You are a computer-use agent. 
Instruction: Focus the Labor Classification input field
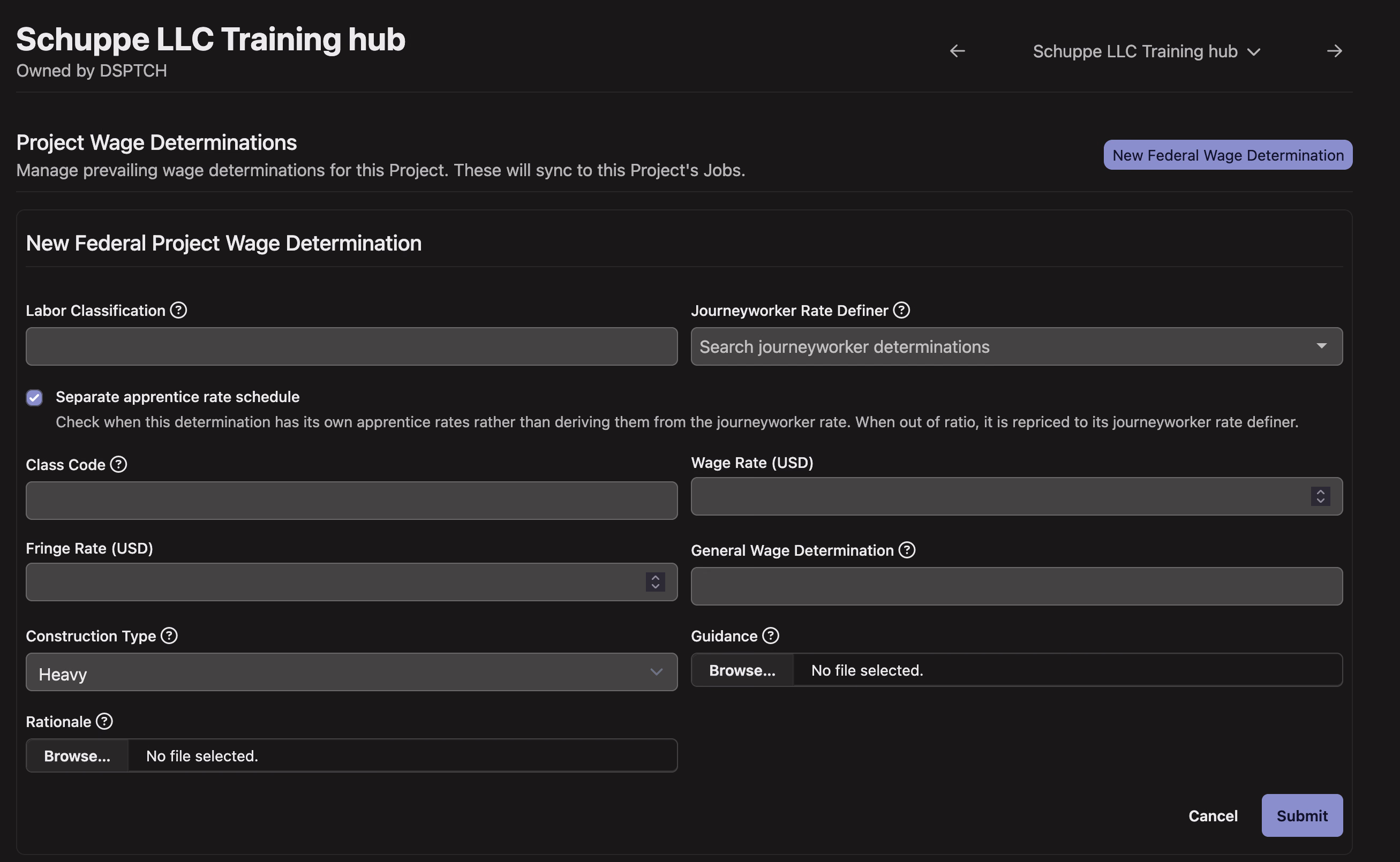[351, 346]
